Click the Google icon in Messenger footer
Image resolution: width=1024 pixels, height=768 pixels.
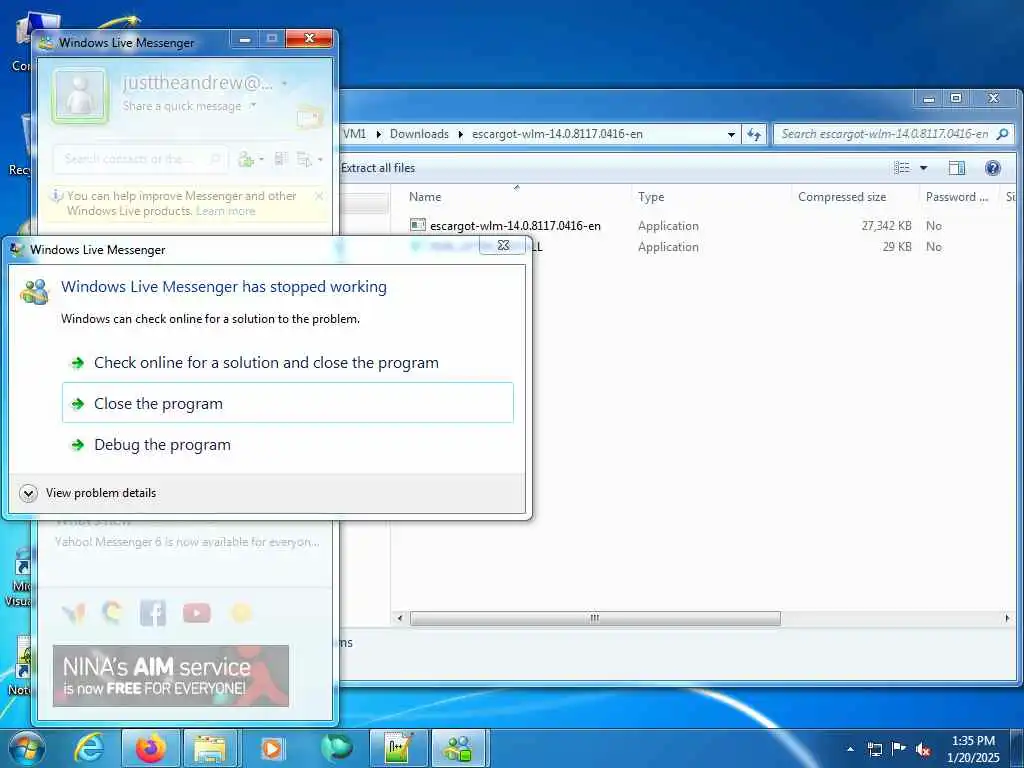112,613
